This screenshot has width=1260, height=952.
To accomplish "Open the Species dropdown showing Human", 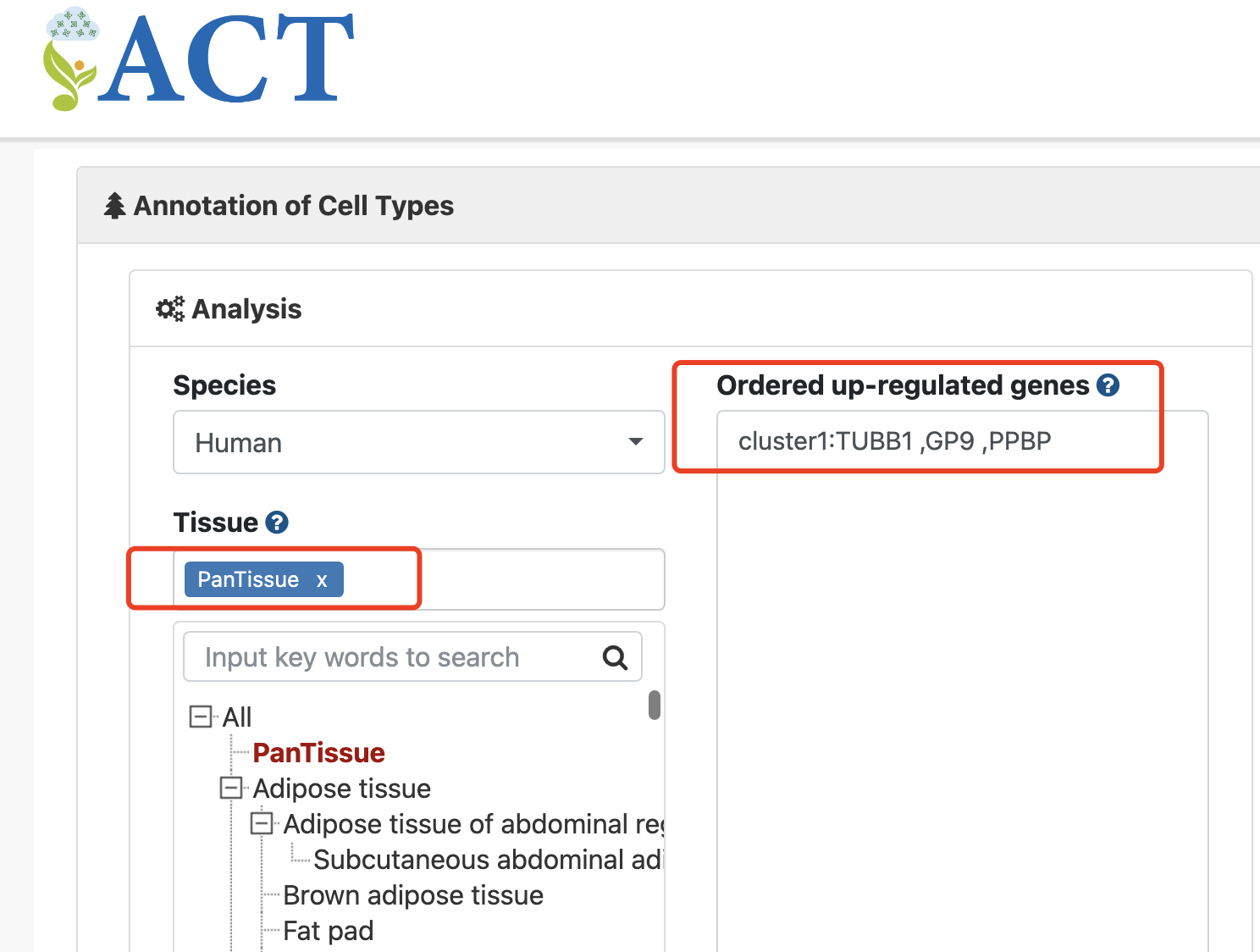I will coord(418,442).
